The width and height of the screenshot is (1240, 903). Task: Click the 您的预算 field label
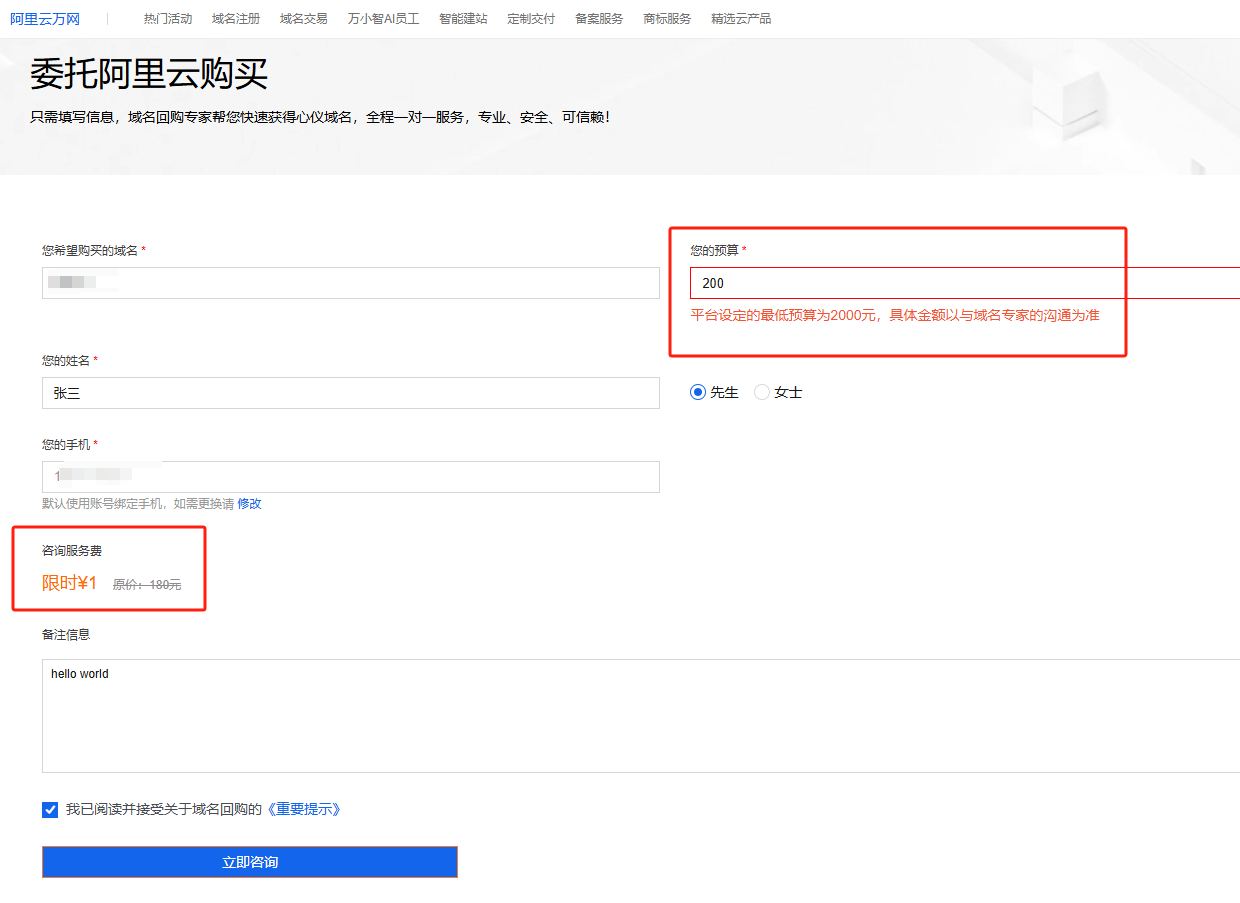(x=714, y=250)
